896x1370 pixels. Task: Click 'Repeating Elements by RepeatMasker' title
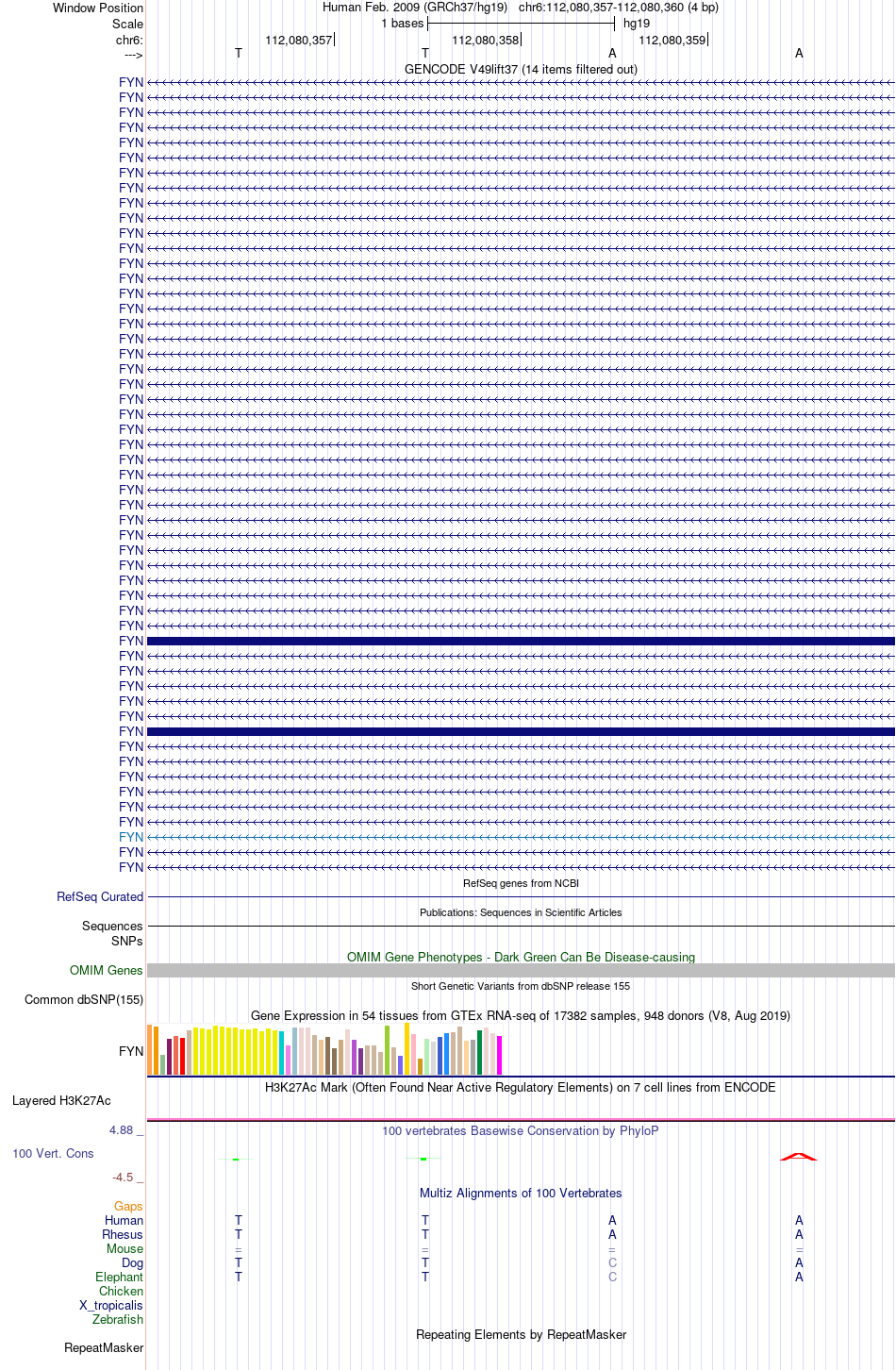pyautogui.click(x=521, y=1334)
